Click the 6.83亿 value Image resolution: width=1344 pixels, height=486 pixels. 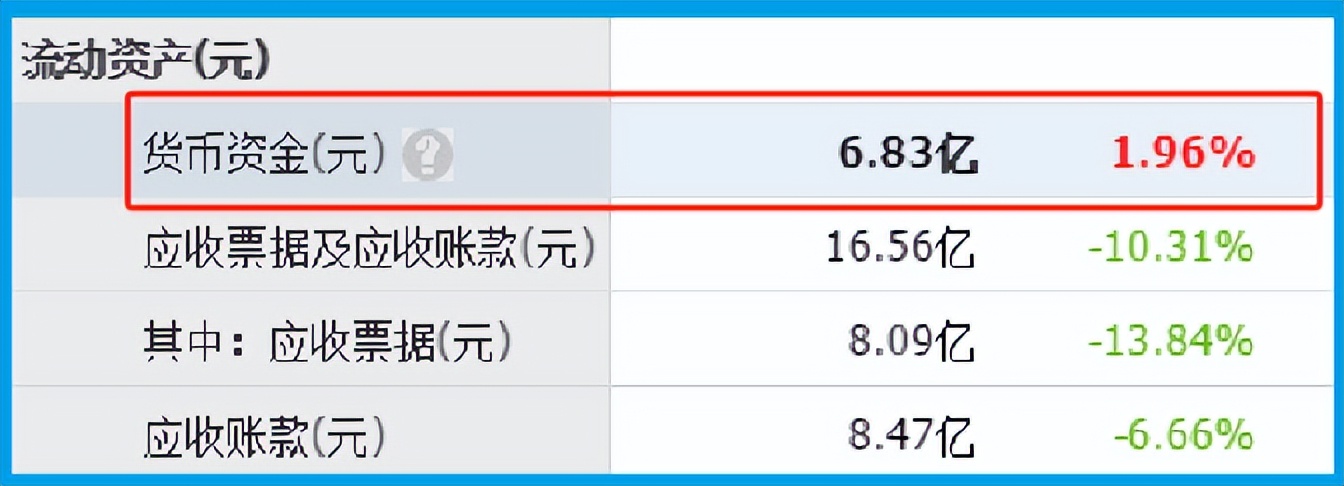[908, 153]
